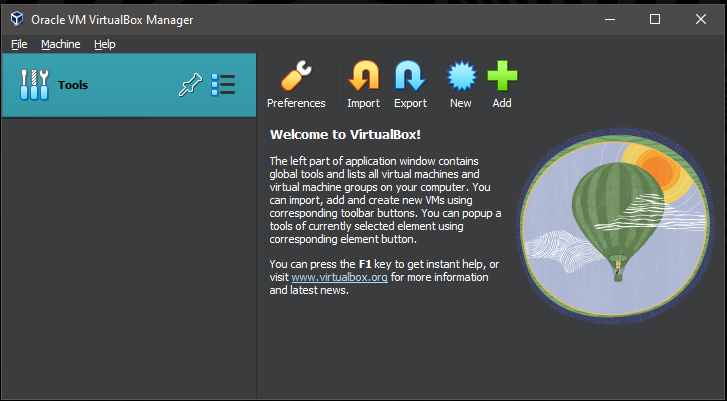Viewport: 727px width, 401px height.
Task: Select the Tools item in sidebar
Action: (129, 85)
